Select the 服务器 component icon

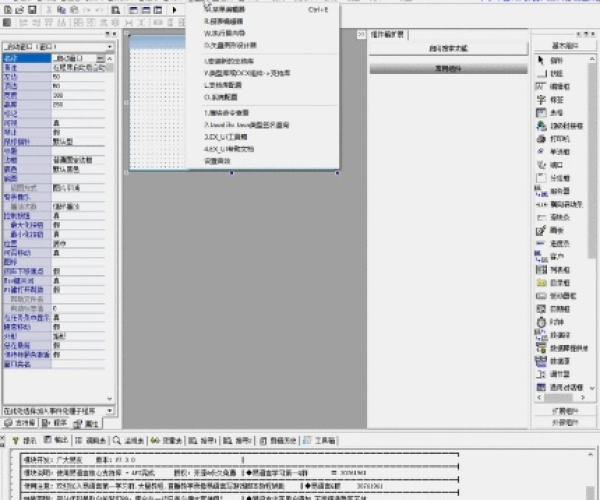[541, 191]
